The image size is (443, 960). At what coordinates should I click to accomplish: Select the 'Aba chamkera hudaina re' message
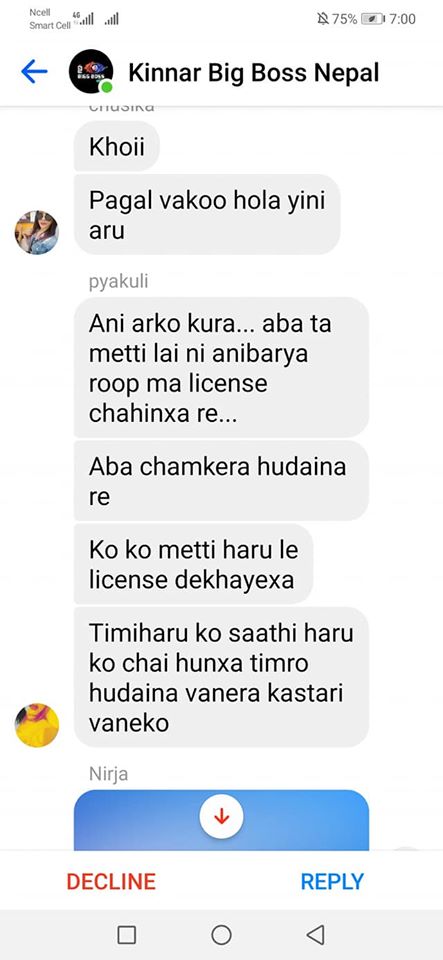click(222, 481)
